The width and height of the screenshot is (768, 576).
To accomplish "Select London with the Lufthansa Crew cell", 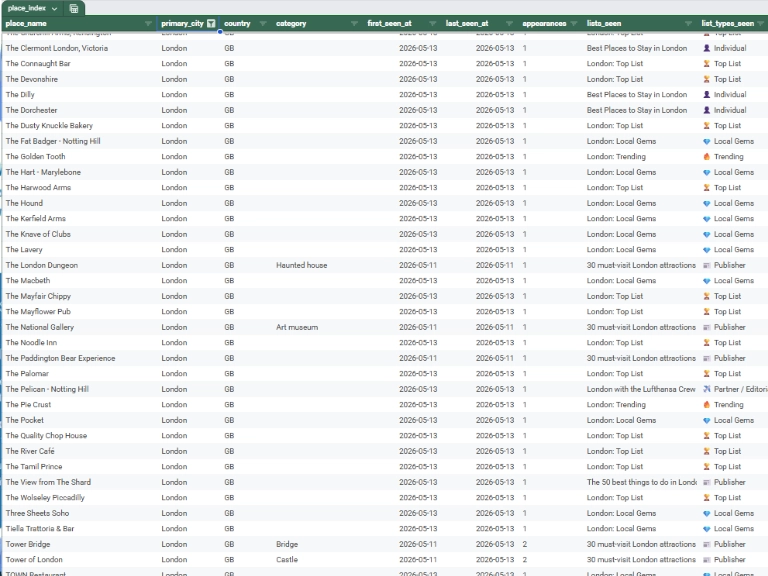I will [x=641, y=389].
